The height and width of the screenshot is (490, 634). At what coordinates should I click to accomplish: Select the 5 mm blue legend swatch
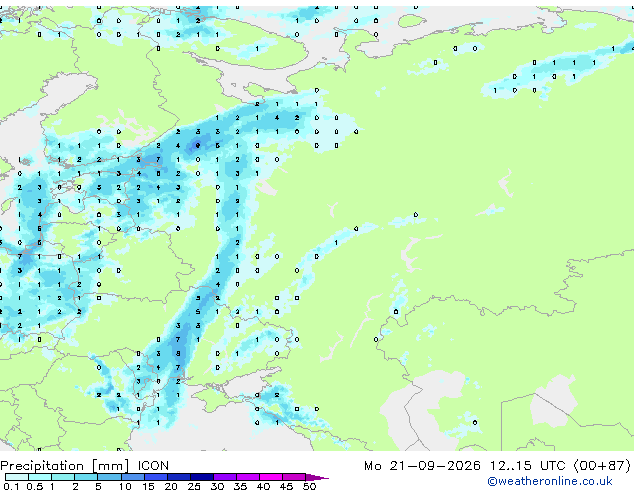coord(109,477)
